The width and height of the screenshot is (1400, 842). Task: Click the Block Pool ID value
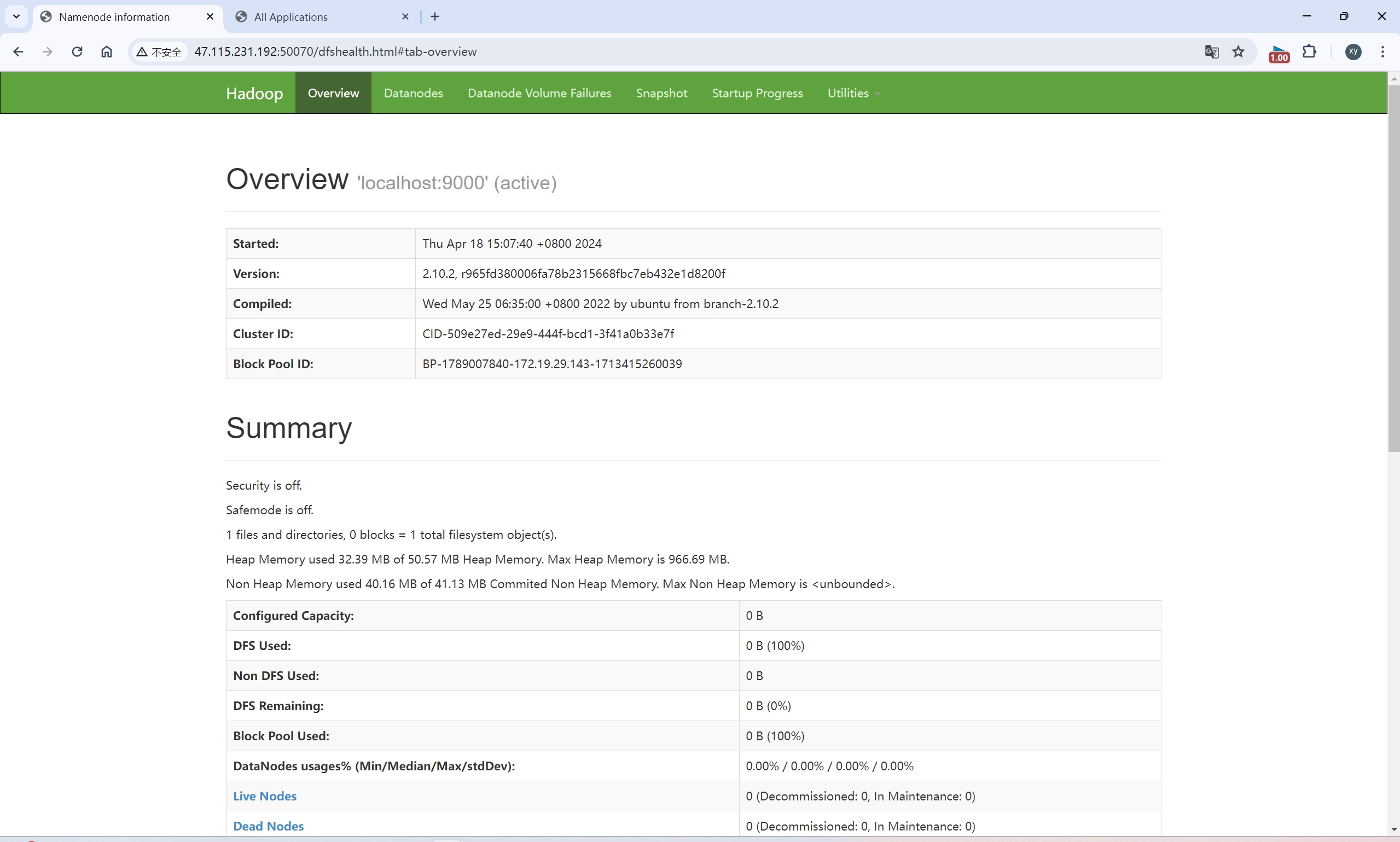[x=552, y=364]
